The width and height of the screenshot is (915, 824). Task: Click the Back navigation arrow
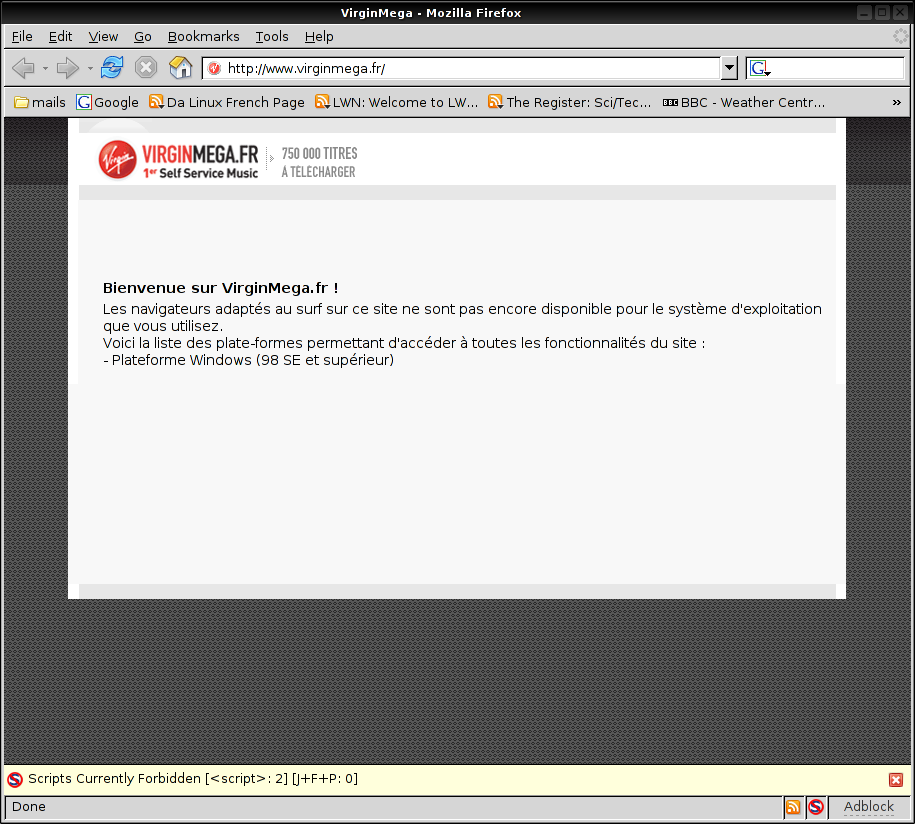point(23,68)
